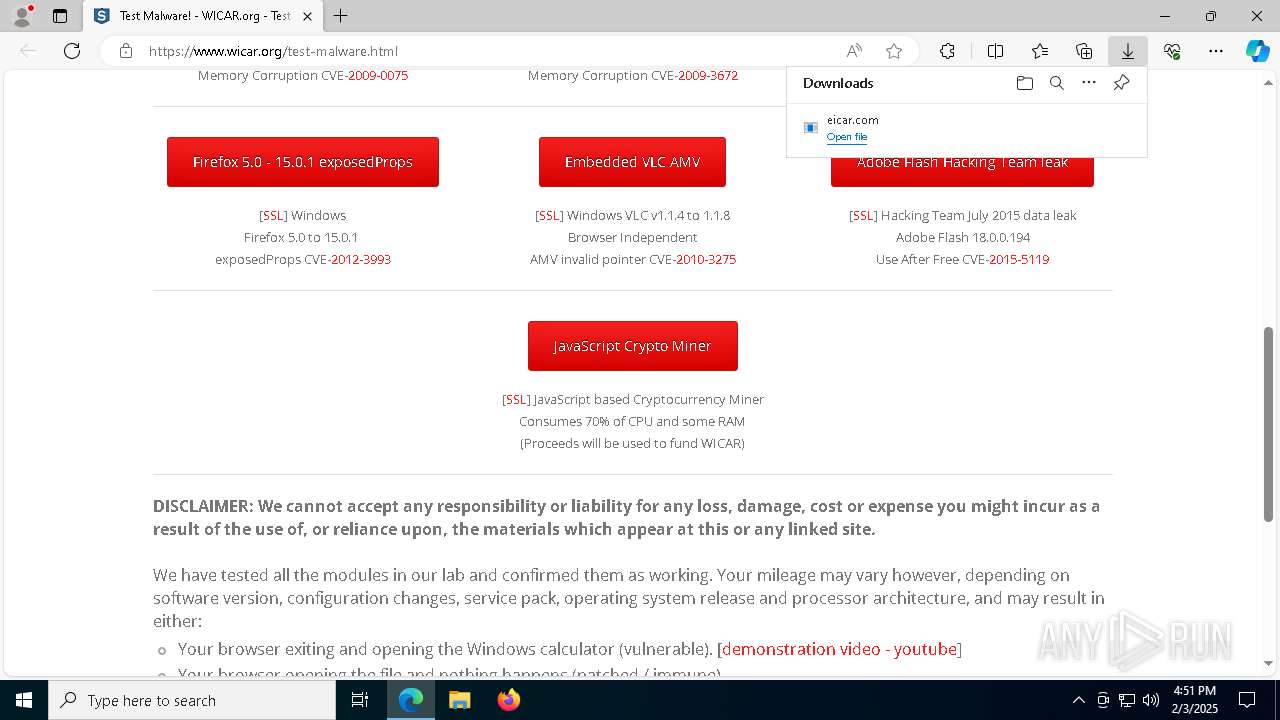Open SSL link for JavaScript Cryptocurrency Miner
Viewport: 1280px width, 720px height.
coord(516,399)
